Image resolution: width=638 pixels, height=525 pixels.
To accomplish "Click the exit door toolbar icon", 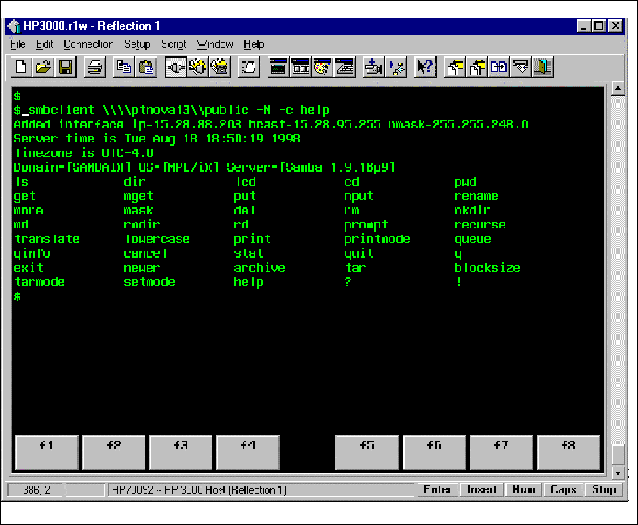I will tap(543, 67).
